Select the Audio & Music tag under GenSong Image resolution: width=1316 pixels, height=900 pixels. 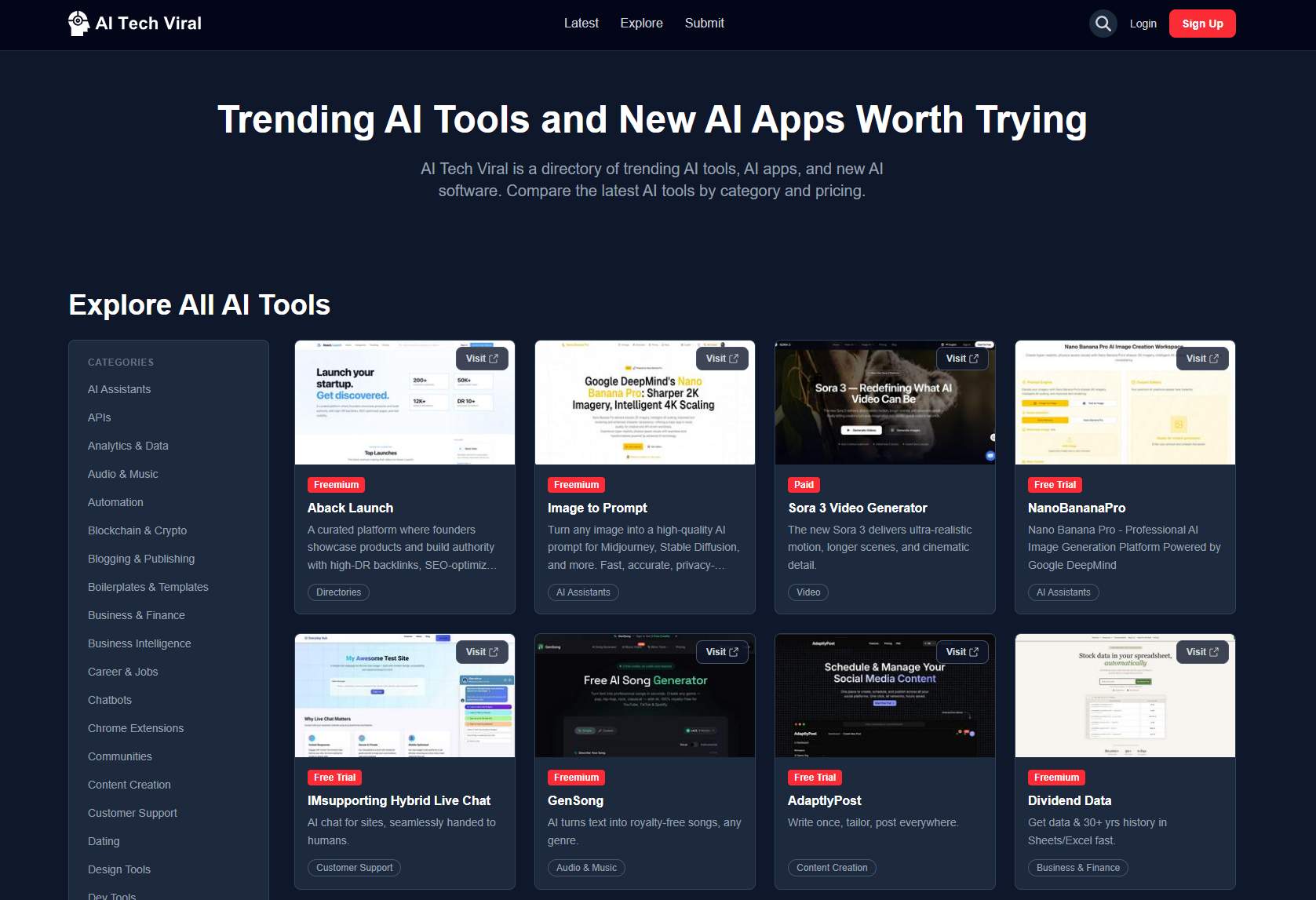point(586,868)
